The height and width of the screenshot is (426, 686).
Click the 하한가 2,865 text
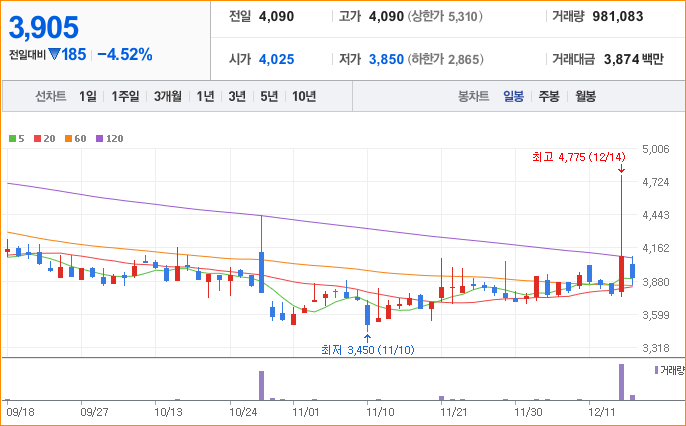(x=445, y=59)
